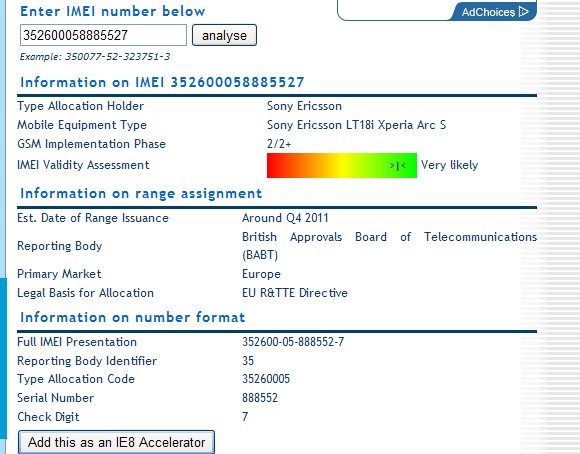Viewport: 580px width, 454px height.
Task: Click the 'Mobile Equipment Type' label
Action: 82,125
